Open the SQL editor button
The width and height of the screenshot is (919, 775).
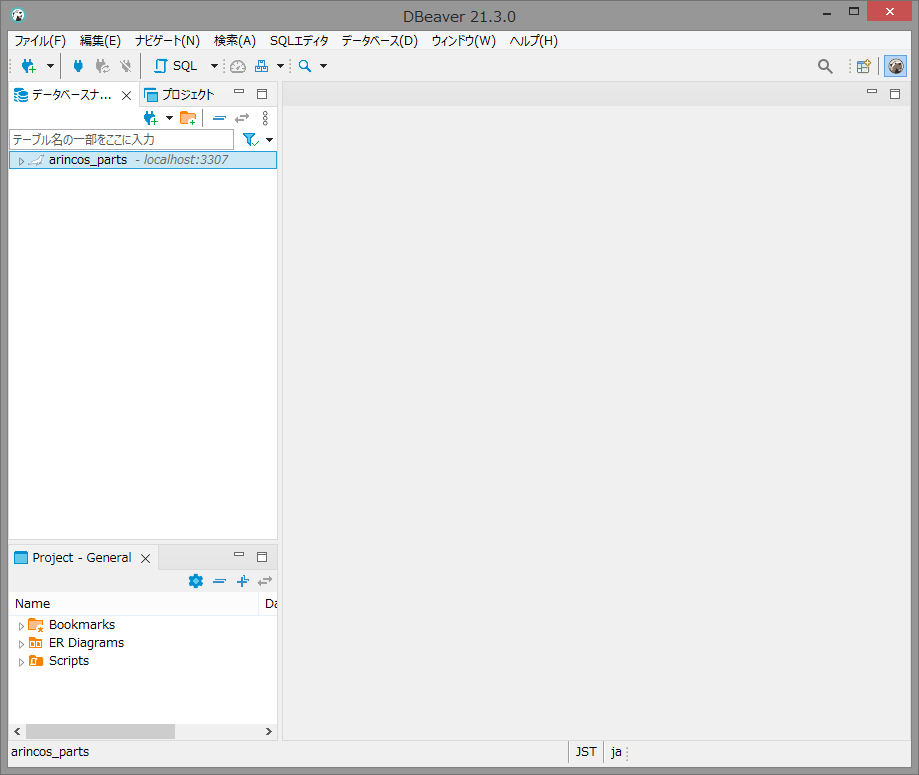(176, 66)
